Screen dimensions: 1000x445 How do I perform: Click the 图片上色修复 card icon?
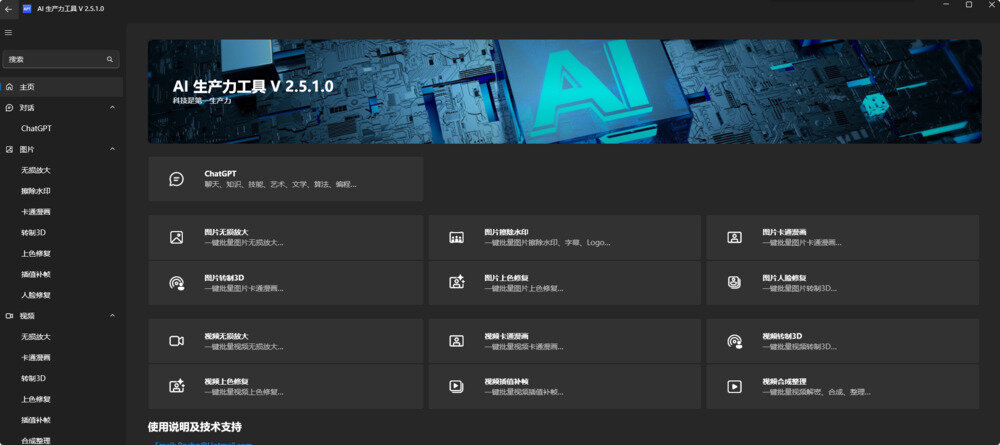point(457,283)
